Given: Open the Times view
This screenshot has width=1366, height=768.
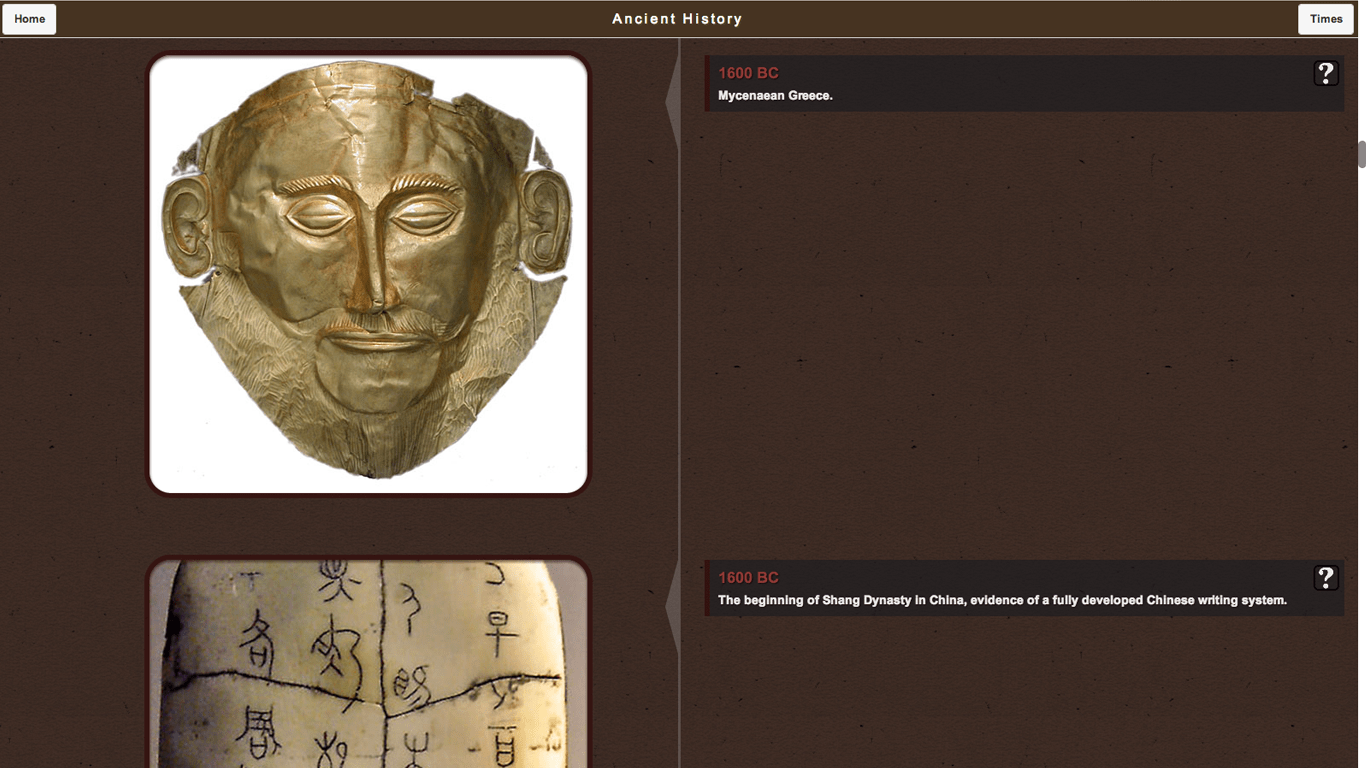Looking at the screenshot, I should click(x=1325, y=19).
